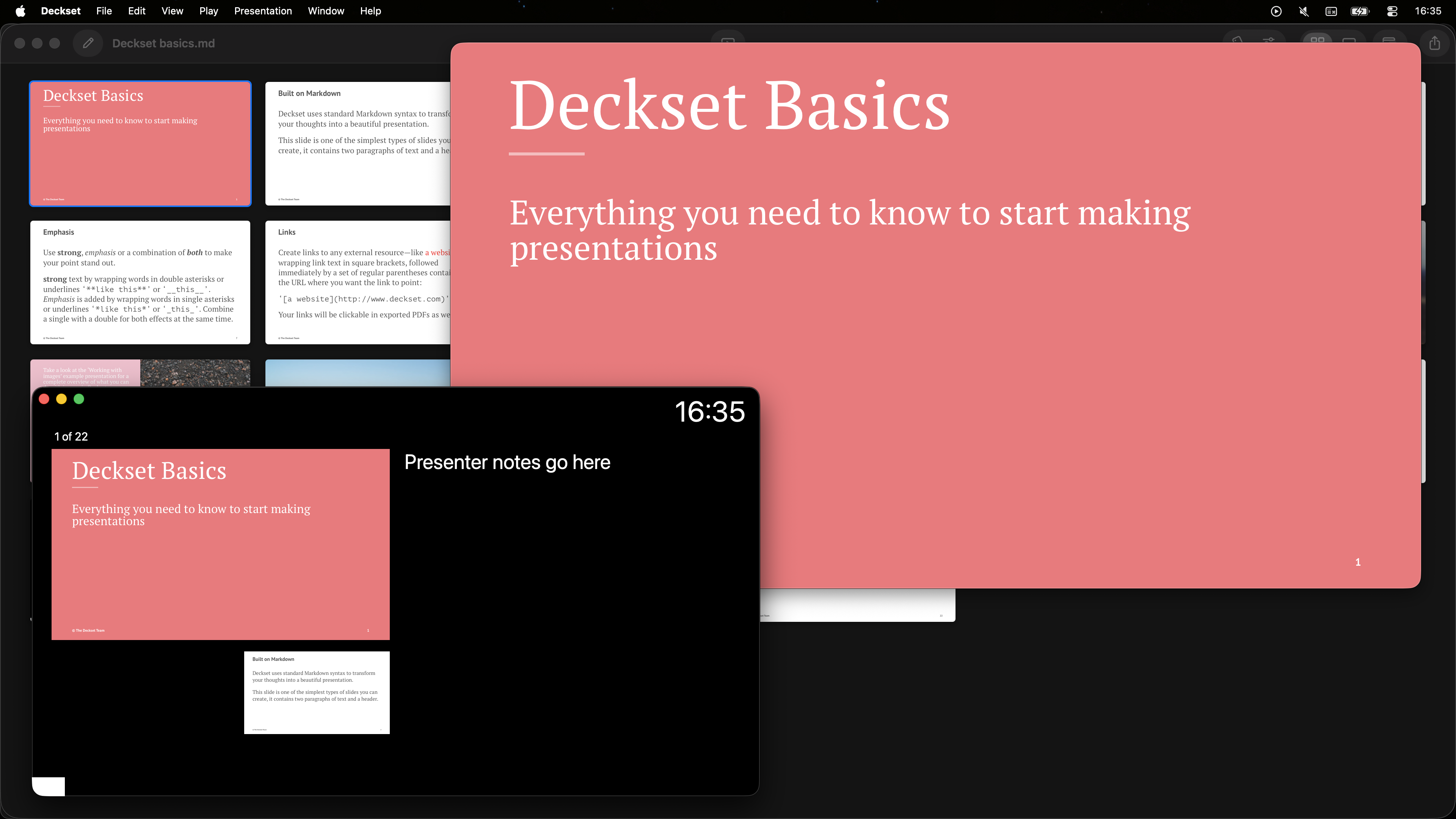Open the Apple menu
The height and width of the screenshot is (819, 1456).
point(20,11)
